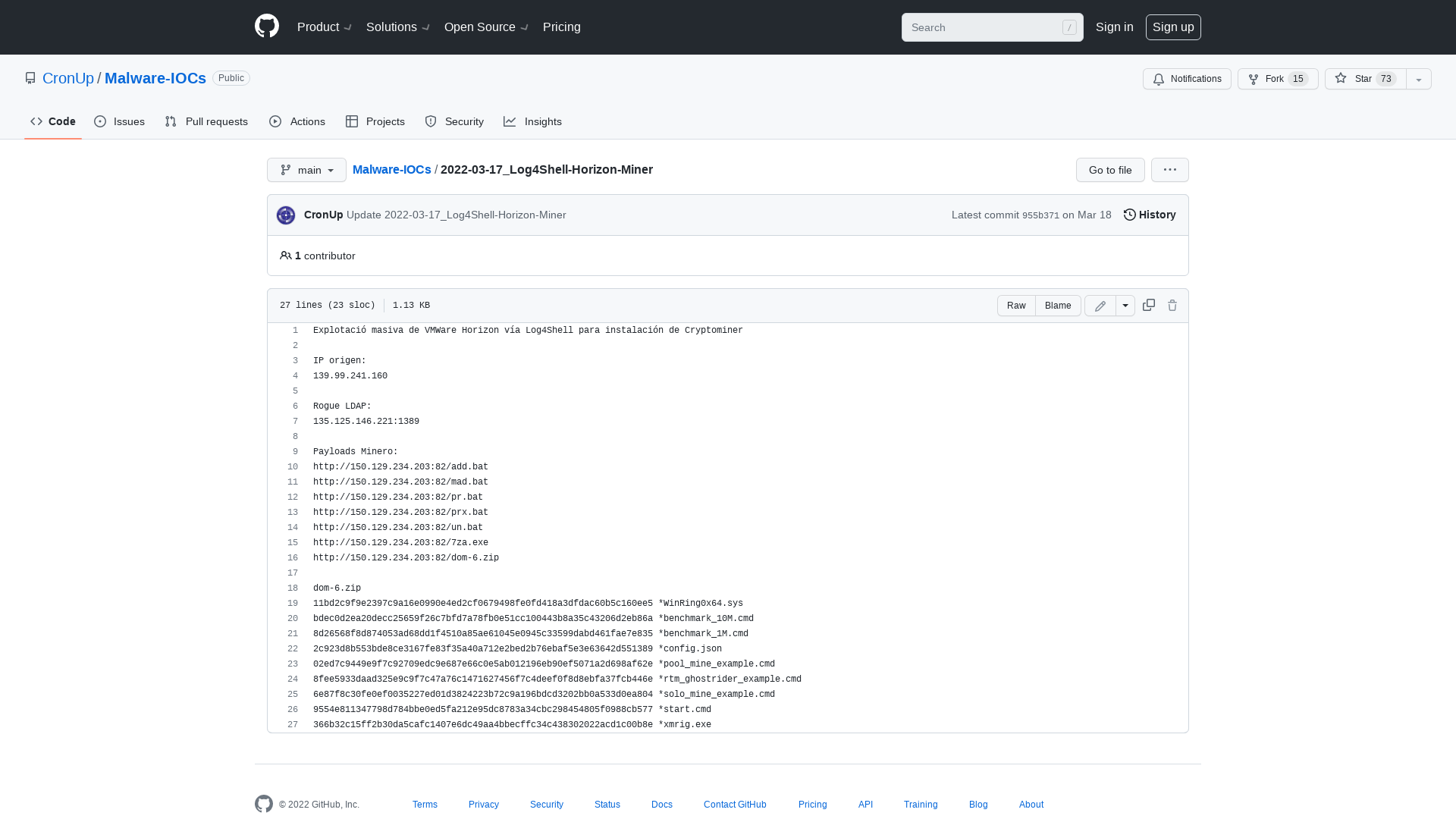Image resolution: width=1456 pixels, height=819 pixels.
Task: Click the GitHub Octocat logo in header
Action: tap(267, 27)
